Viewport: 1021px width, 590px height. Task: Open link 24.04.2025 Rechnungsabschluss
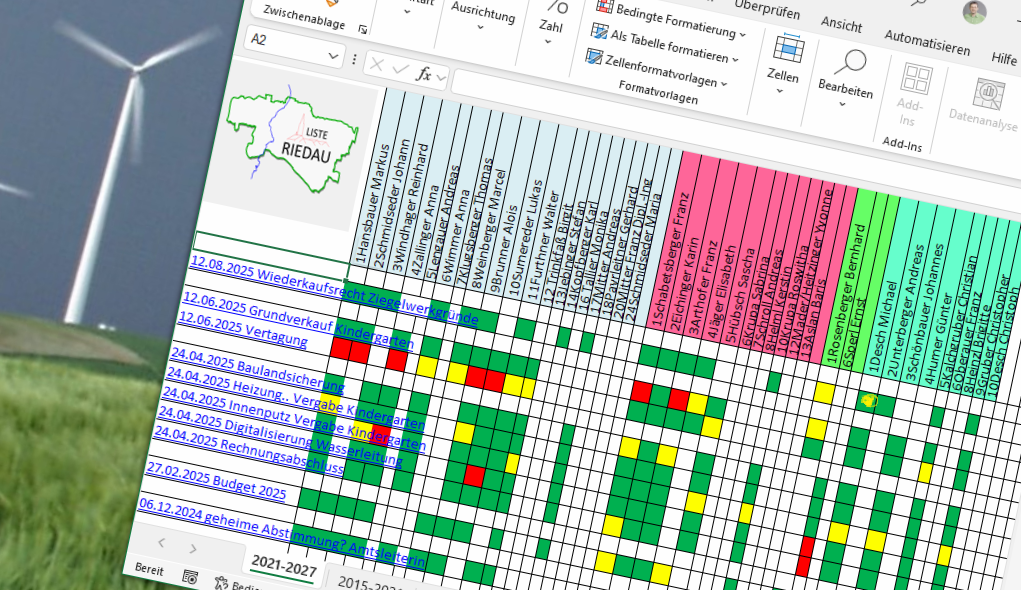(248, 451)
